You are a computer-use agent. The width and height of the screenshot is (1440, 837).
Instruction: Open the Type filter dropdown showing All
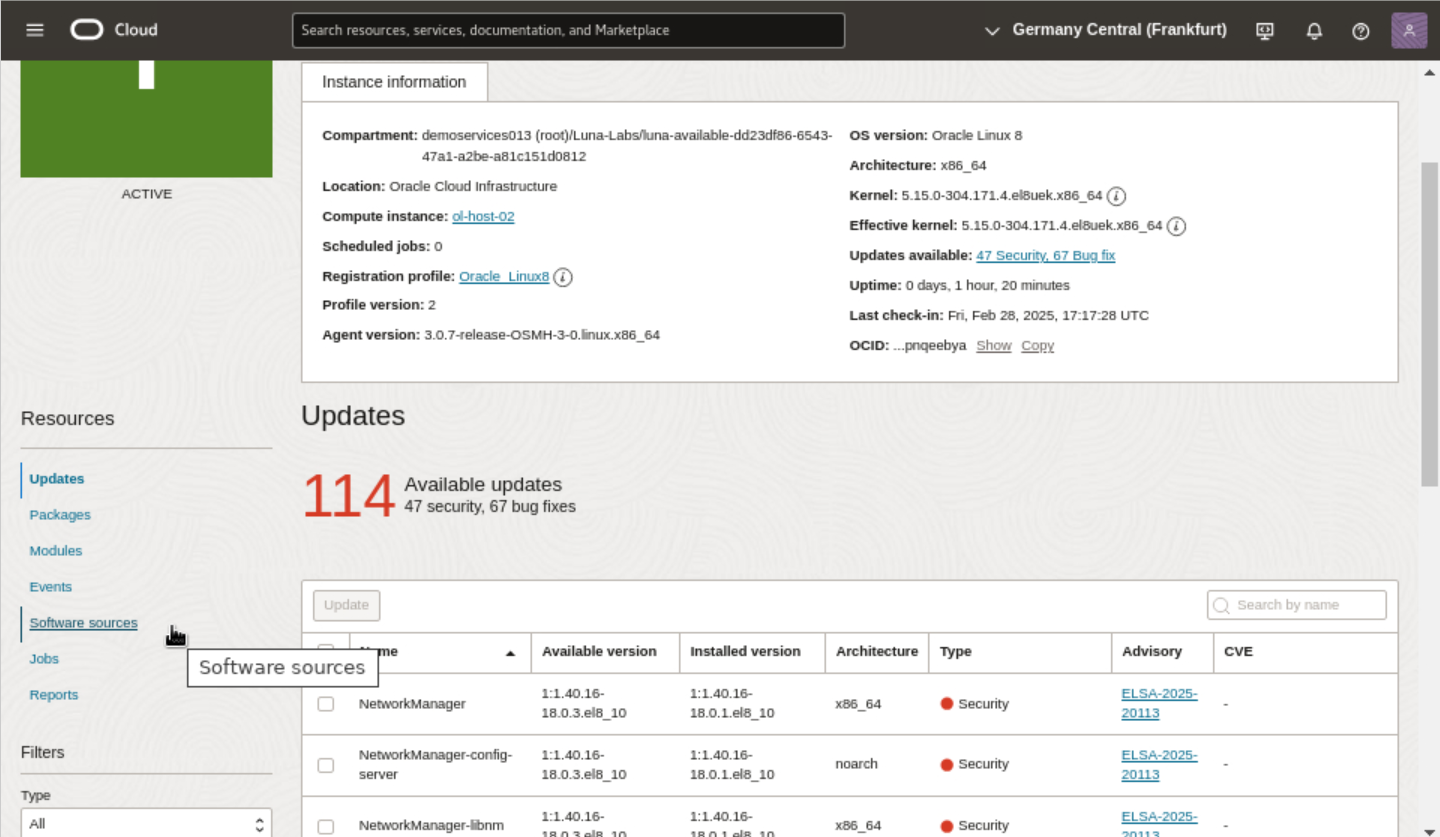146,823
